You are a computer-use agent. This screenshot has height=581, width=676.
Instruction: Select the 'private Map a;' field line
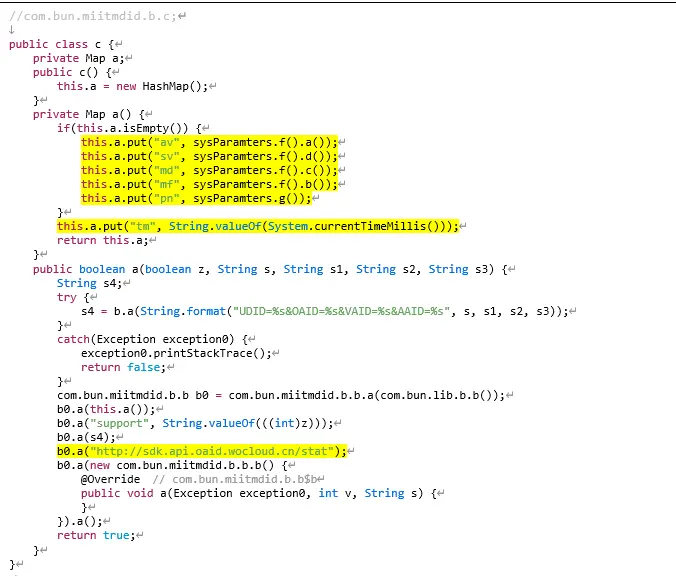76,59
